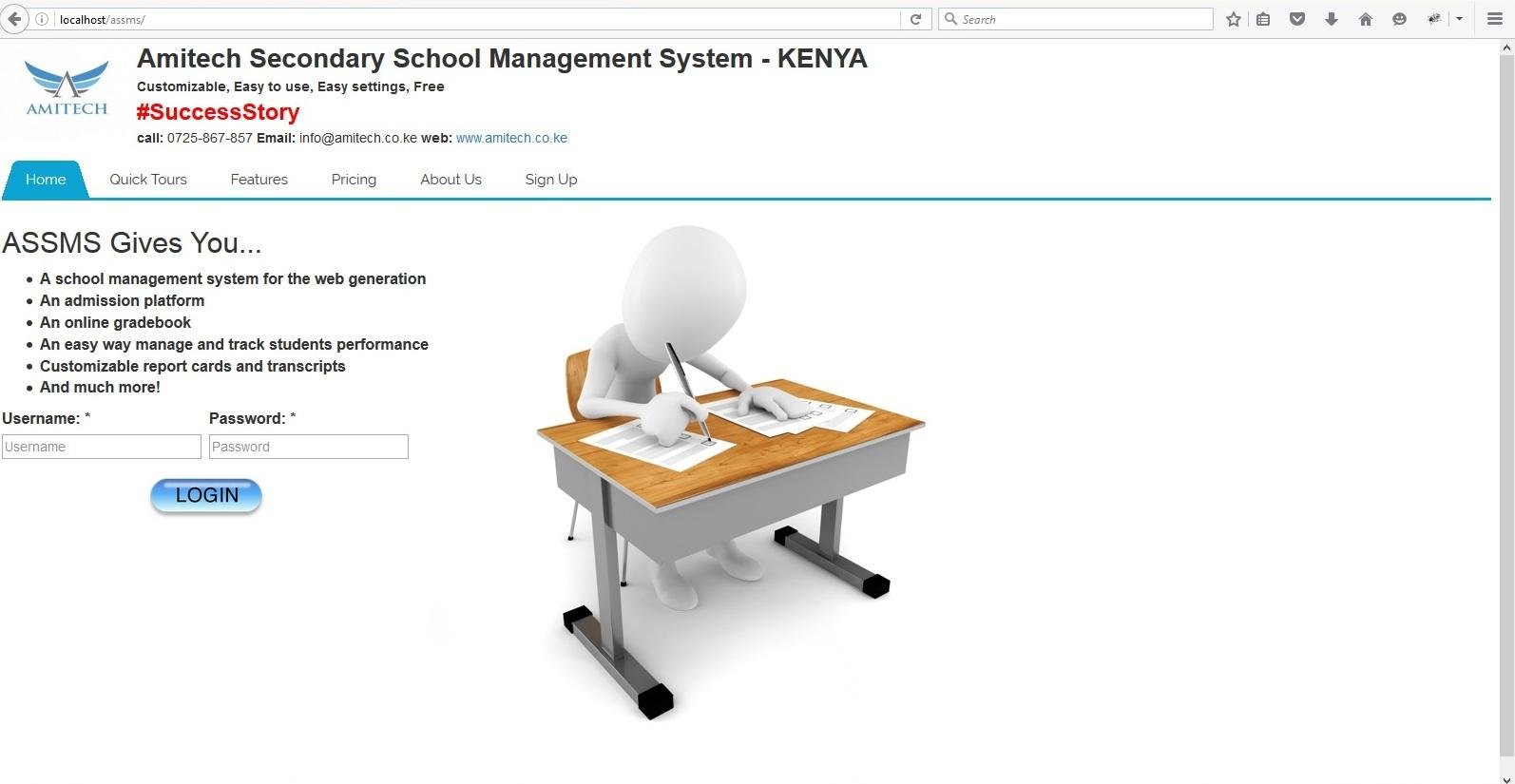Click the magnifier icon in the search box
Image resolution: width=1515 pixels, height=784 pixels.
[950, 19]
